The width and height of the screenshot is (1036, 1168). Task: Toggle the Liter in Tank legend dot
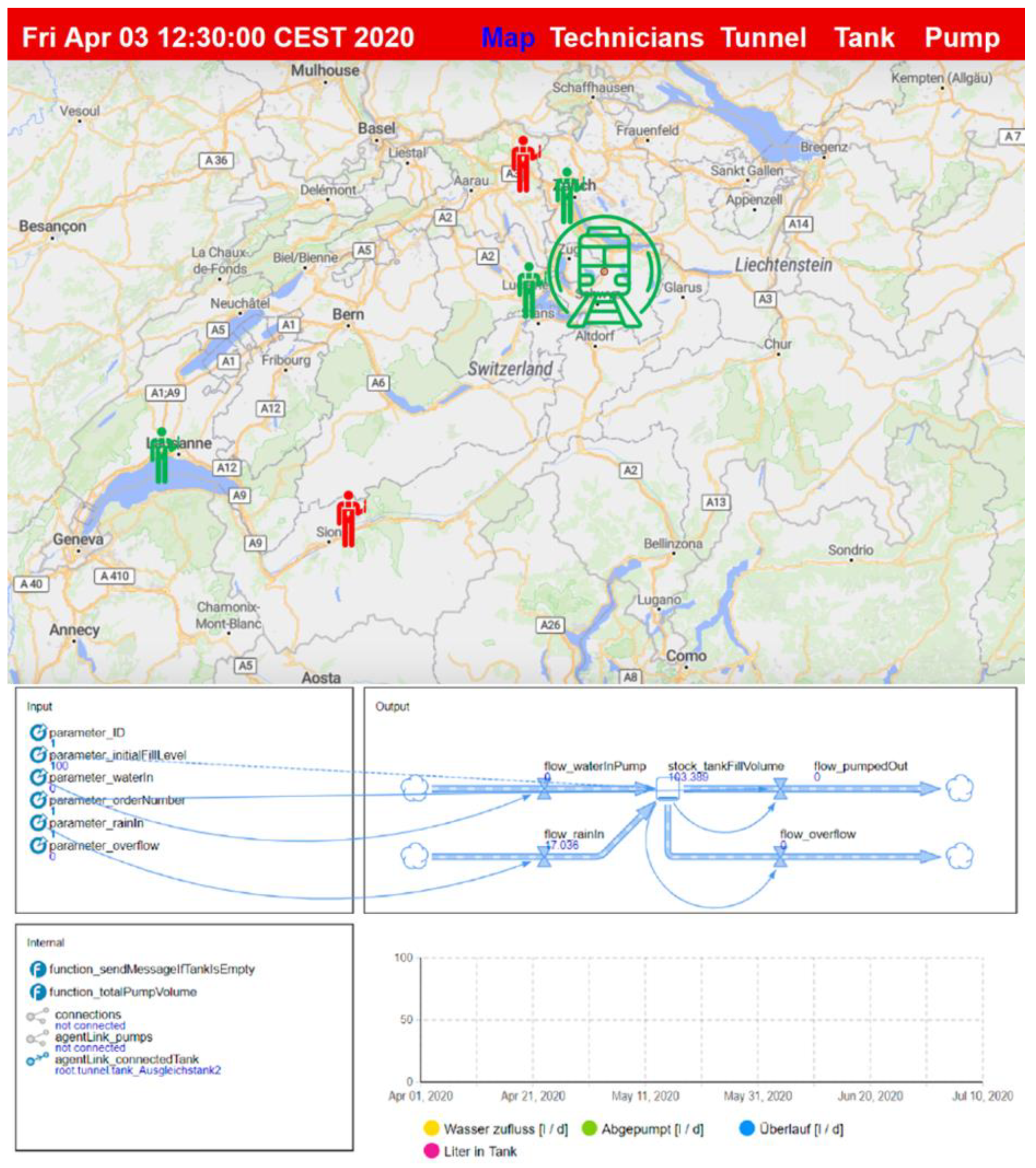[431, 1151]
